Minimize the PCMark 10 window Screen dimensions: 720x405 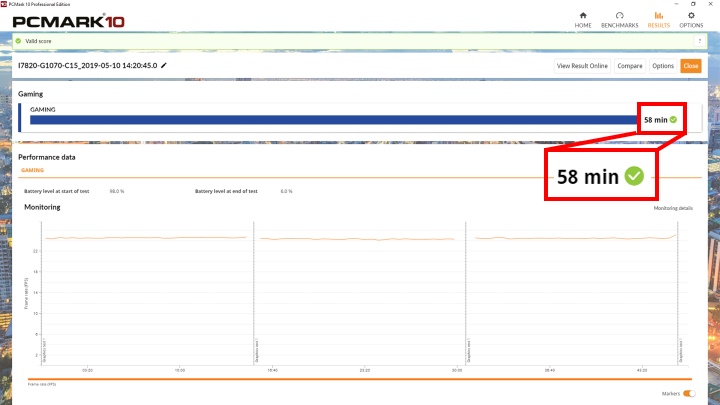[x=676, y=4]
